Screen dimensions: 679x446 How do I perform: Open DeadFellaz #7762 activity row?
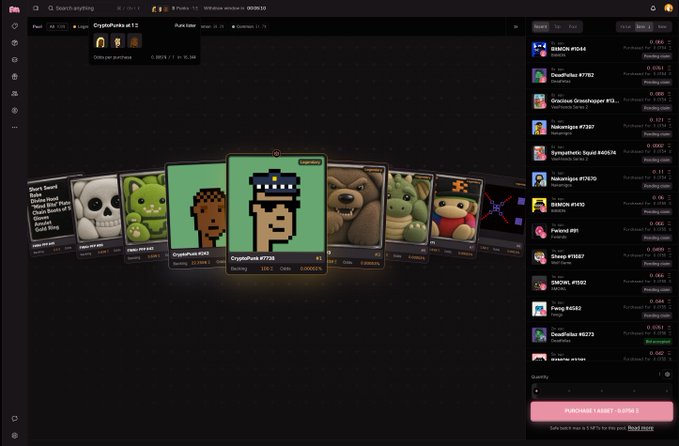[601, 75]
